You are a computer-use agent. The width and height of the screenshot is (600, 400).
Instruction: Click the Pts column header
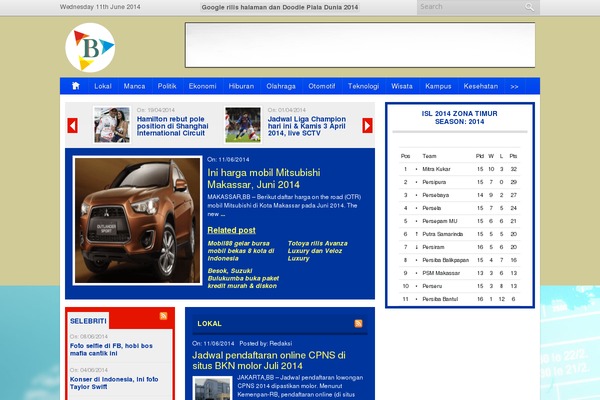click(513, 156)
